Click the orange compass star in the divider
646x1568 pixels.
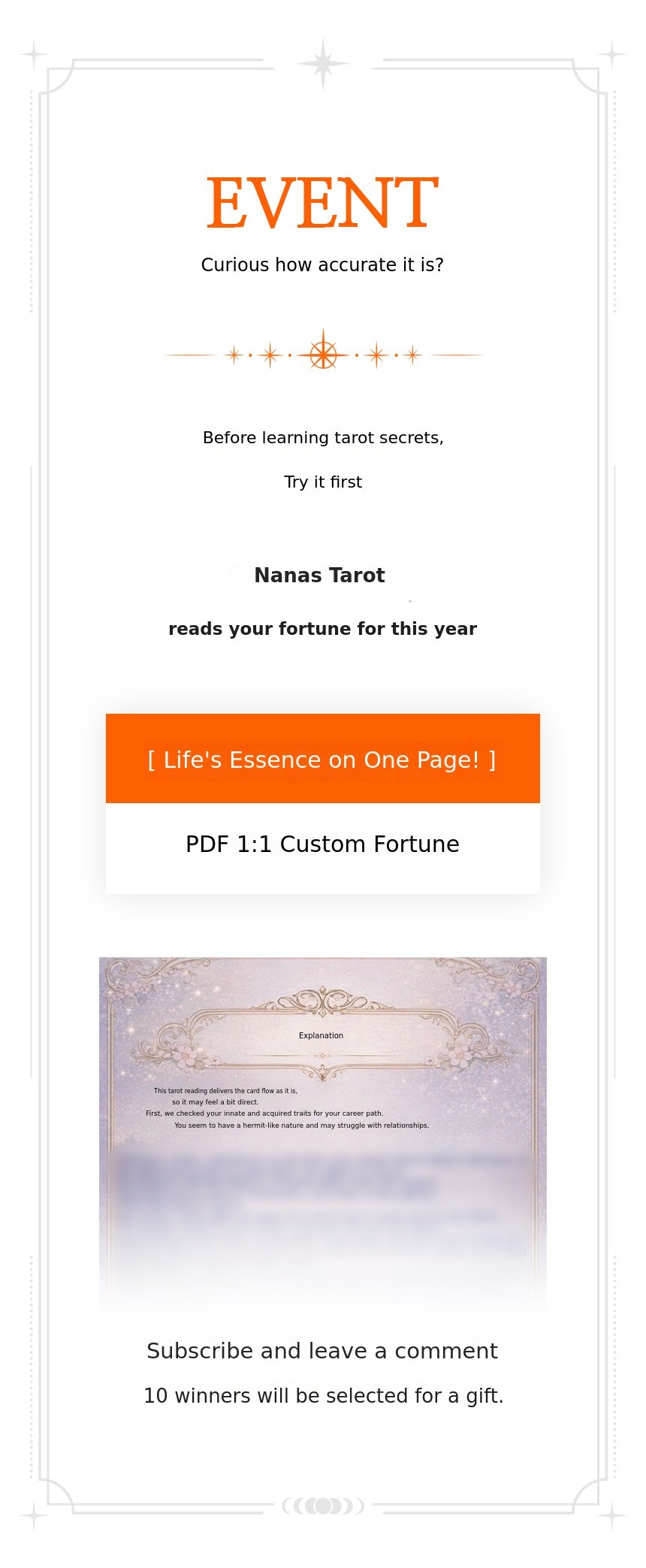coord(323,355)
